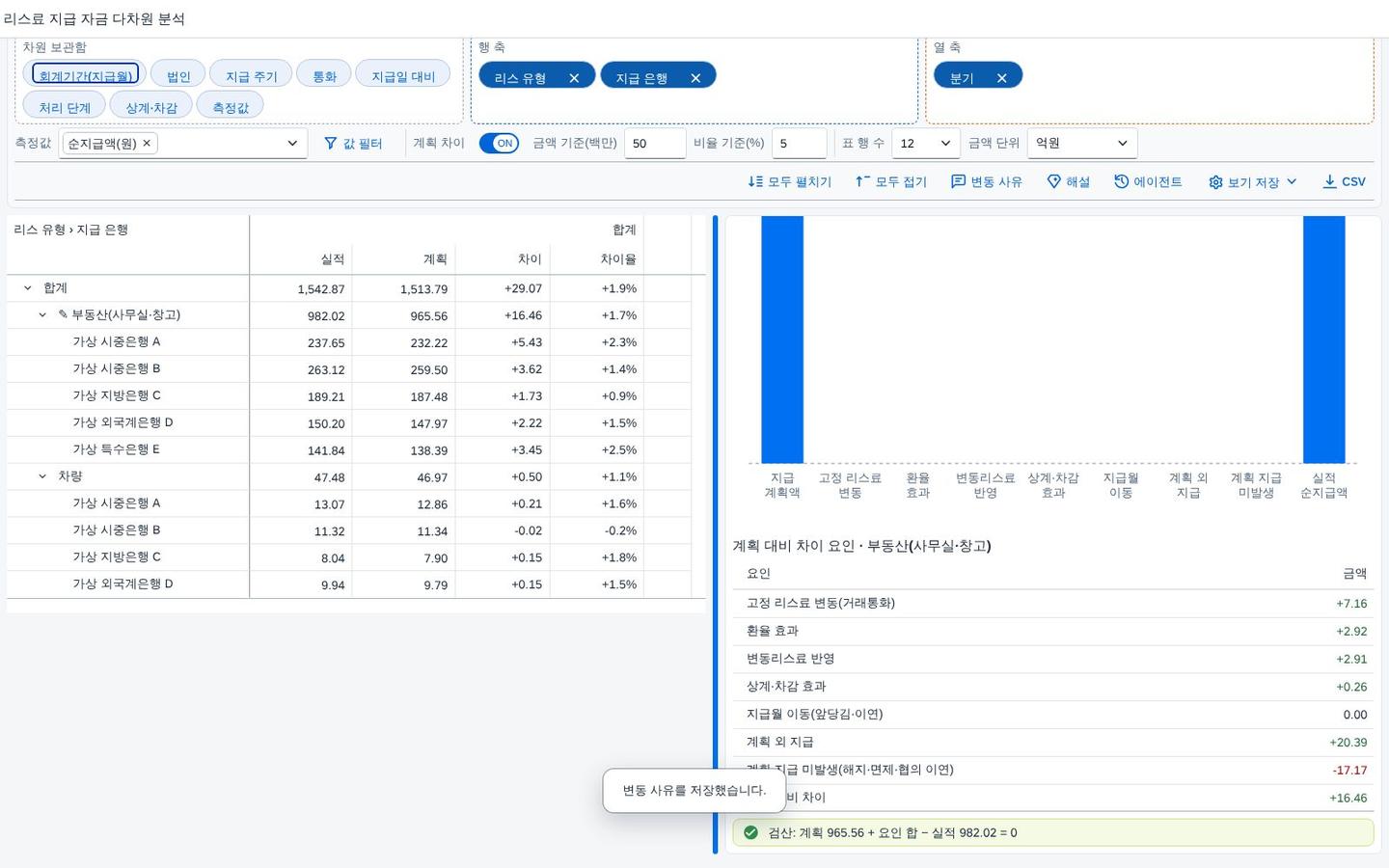The height and width of the screenshot is (868, 1389).
Task: Remove the 지급 은행 chip via its X
Action: coord(695,78)
